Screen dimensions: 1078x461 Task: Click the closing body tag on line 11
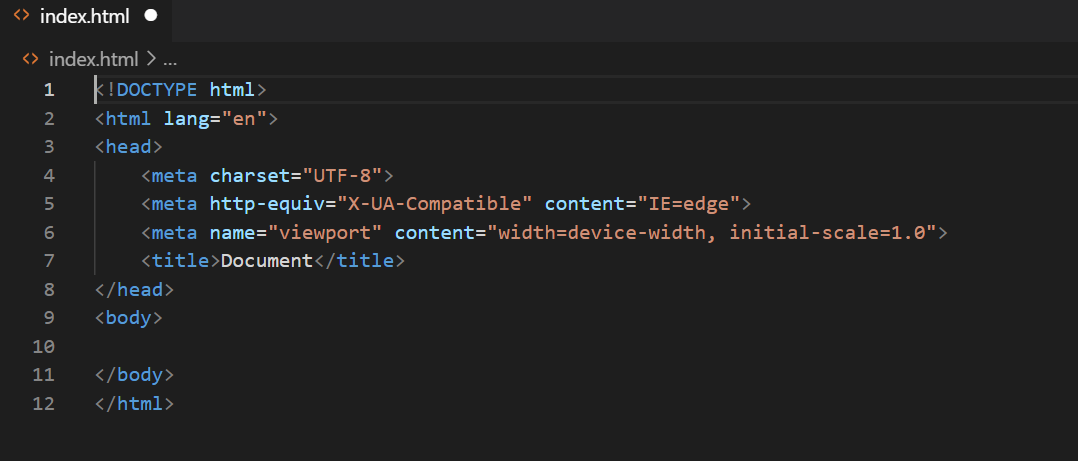click(x=134, y=375)
